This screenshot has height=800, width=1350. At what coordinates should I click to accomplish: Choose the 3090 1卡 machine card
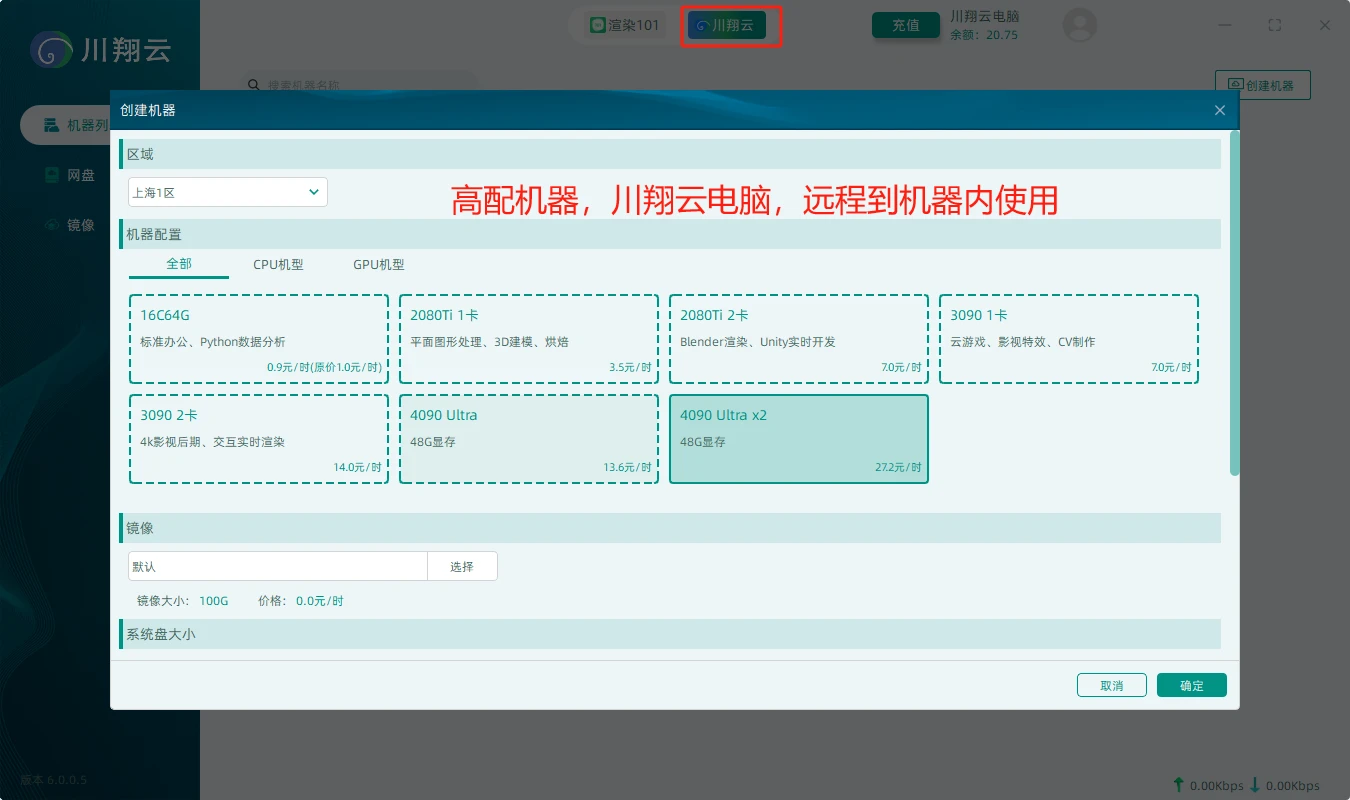(x=1069, y=339)
